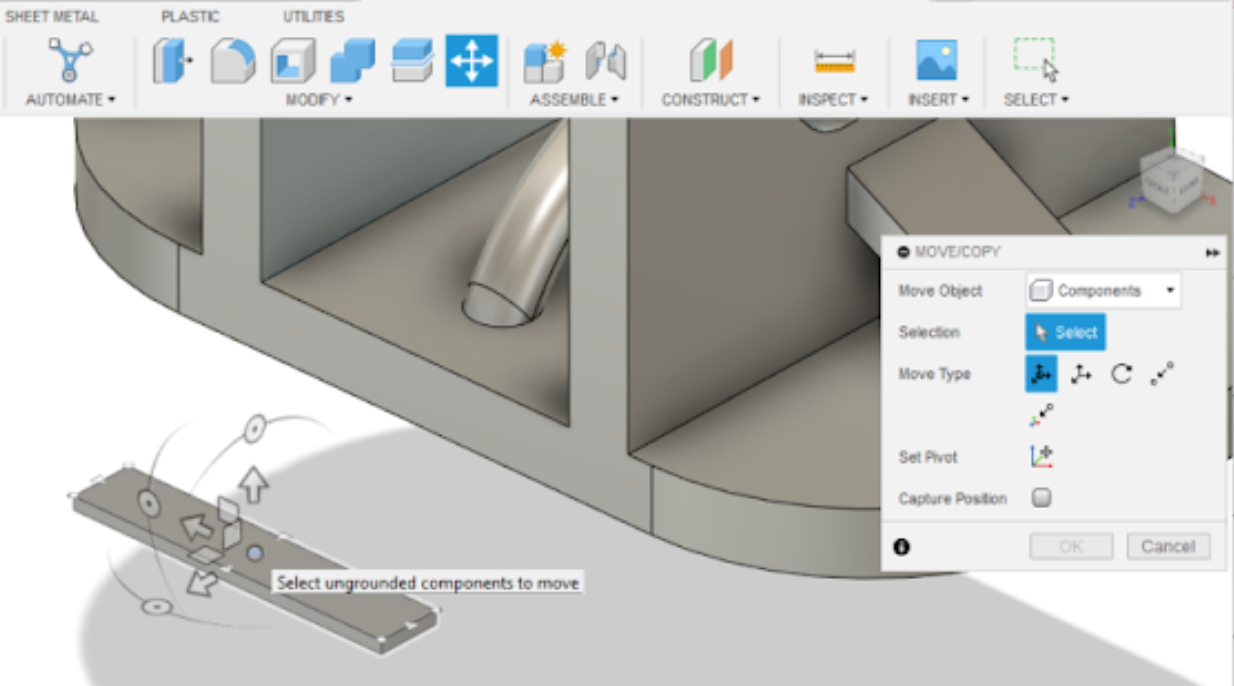The width and height of the screenshot is (1234, 686).
Task: Choose Point to Position move type
Action: 1041,414
